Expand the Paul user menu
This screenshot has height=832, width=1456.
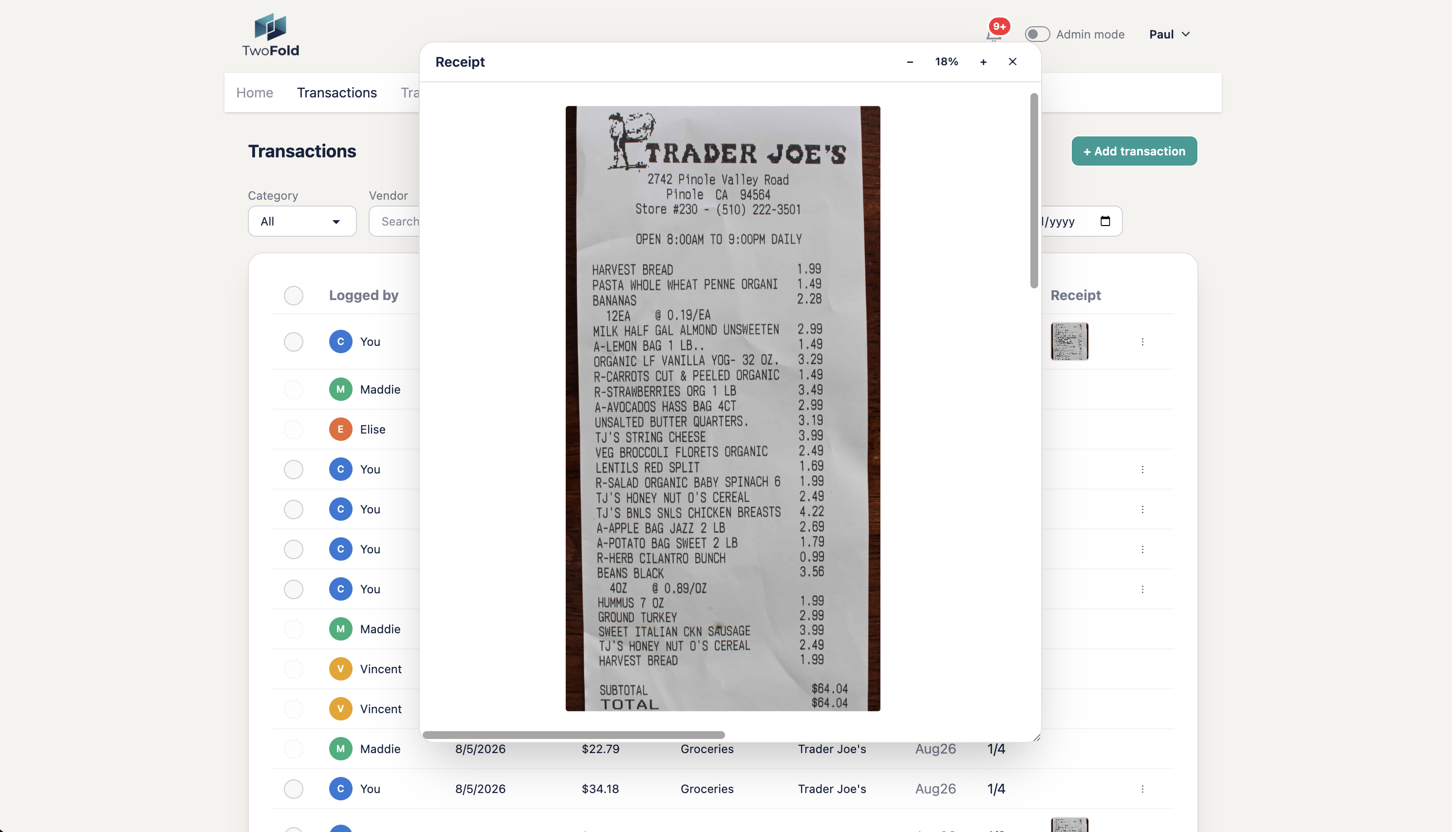click(1169, 34)
